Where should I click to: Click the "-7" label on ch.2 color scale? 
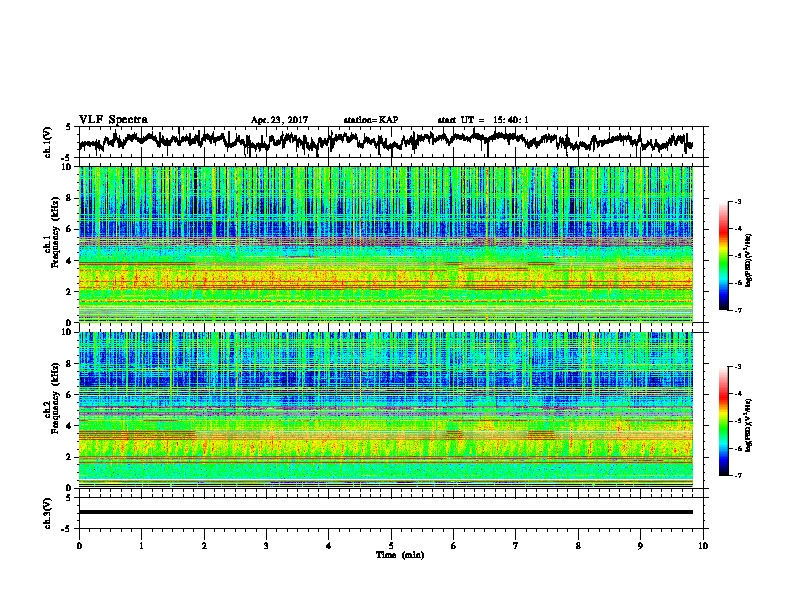point(738,475)
